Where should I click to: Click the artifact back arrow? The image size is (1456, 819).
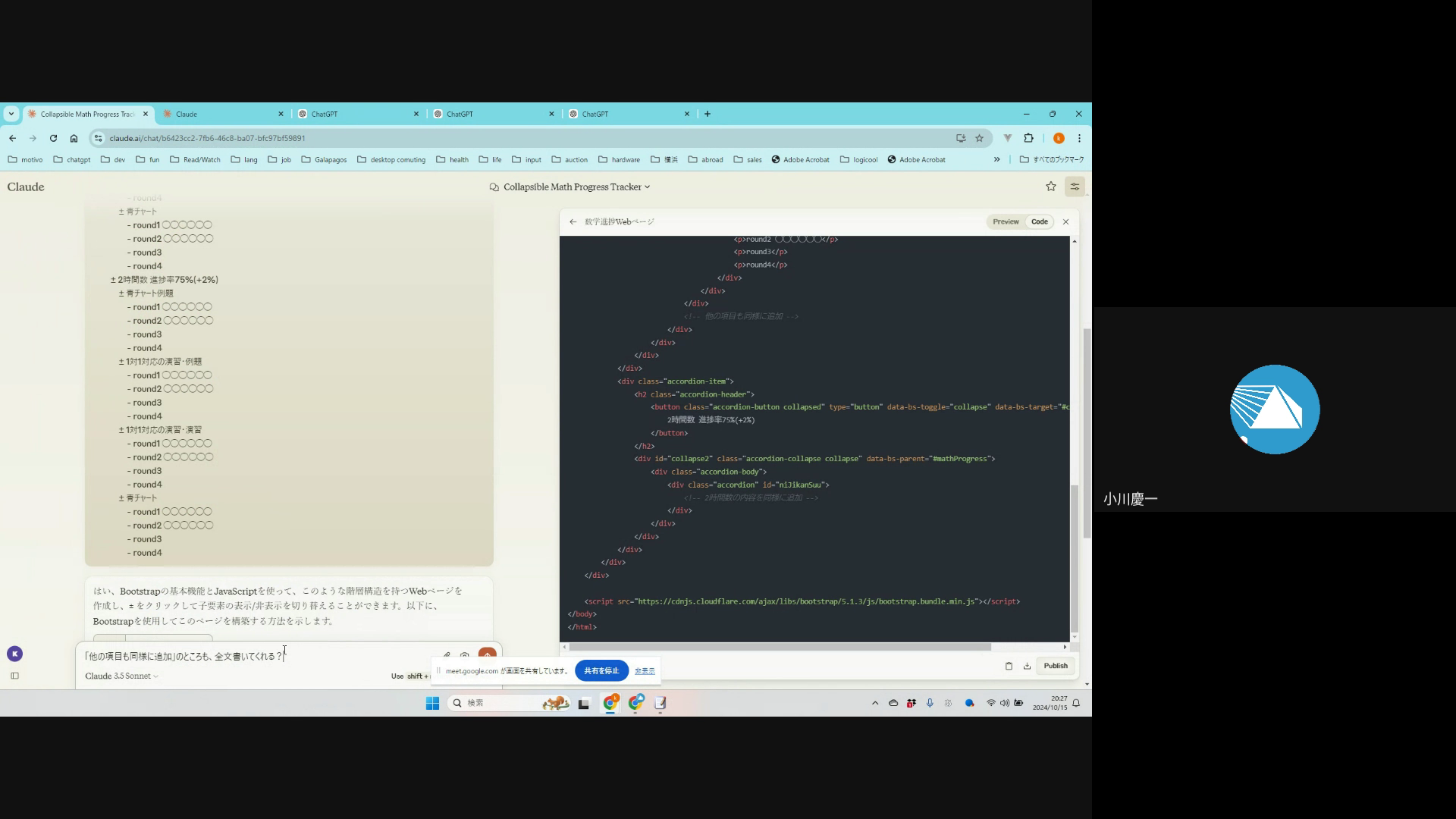point(573,222)
